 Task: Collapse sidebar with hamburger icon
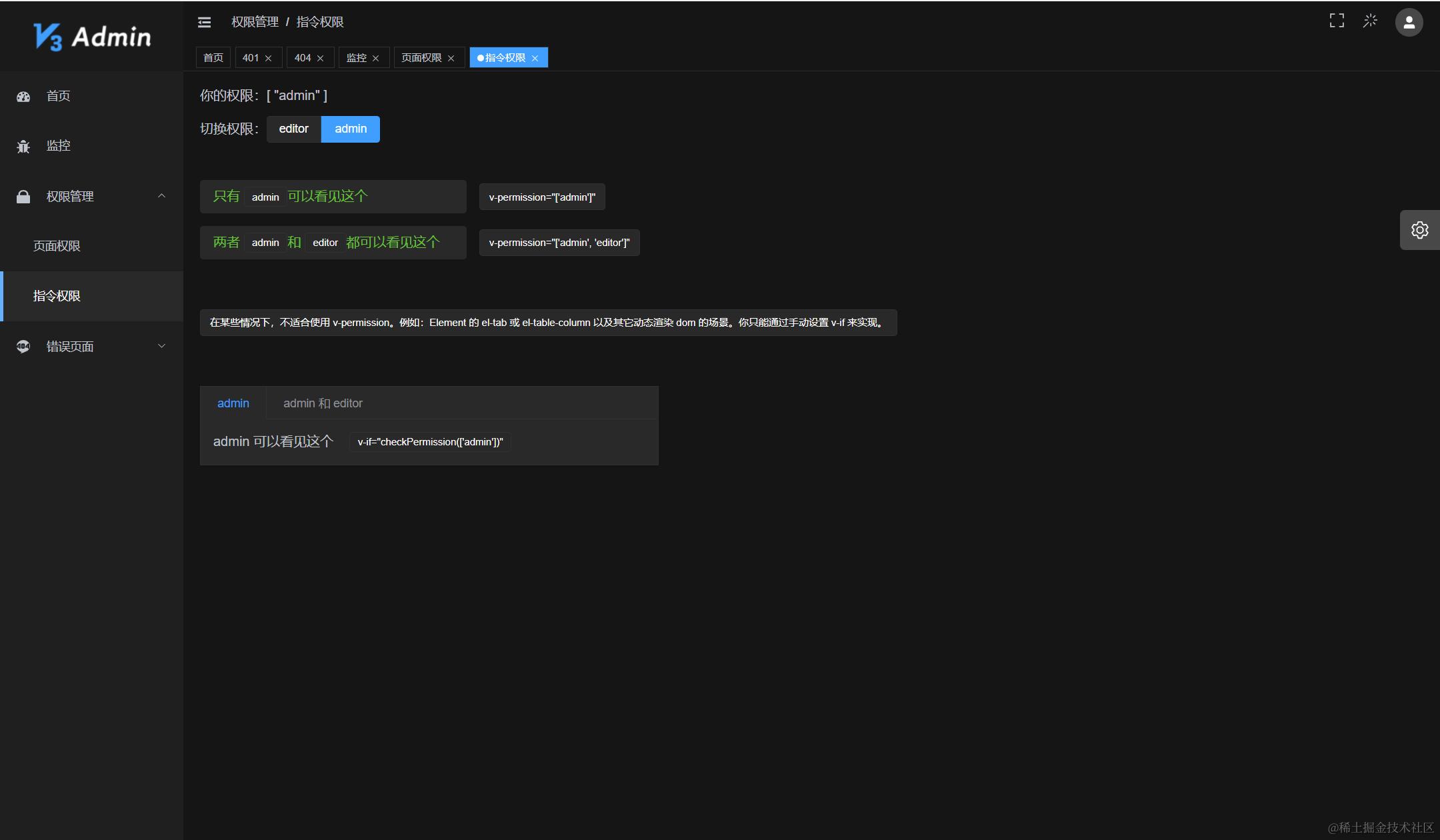point(205,23)
